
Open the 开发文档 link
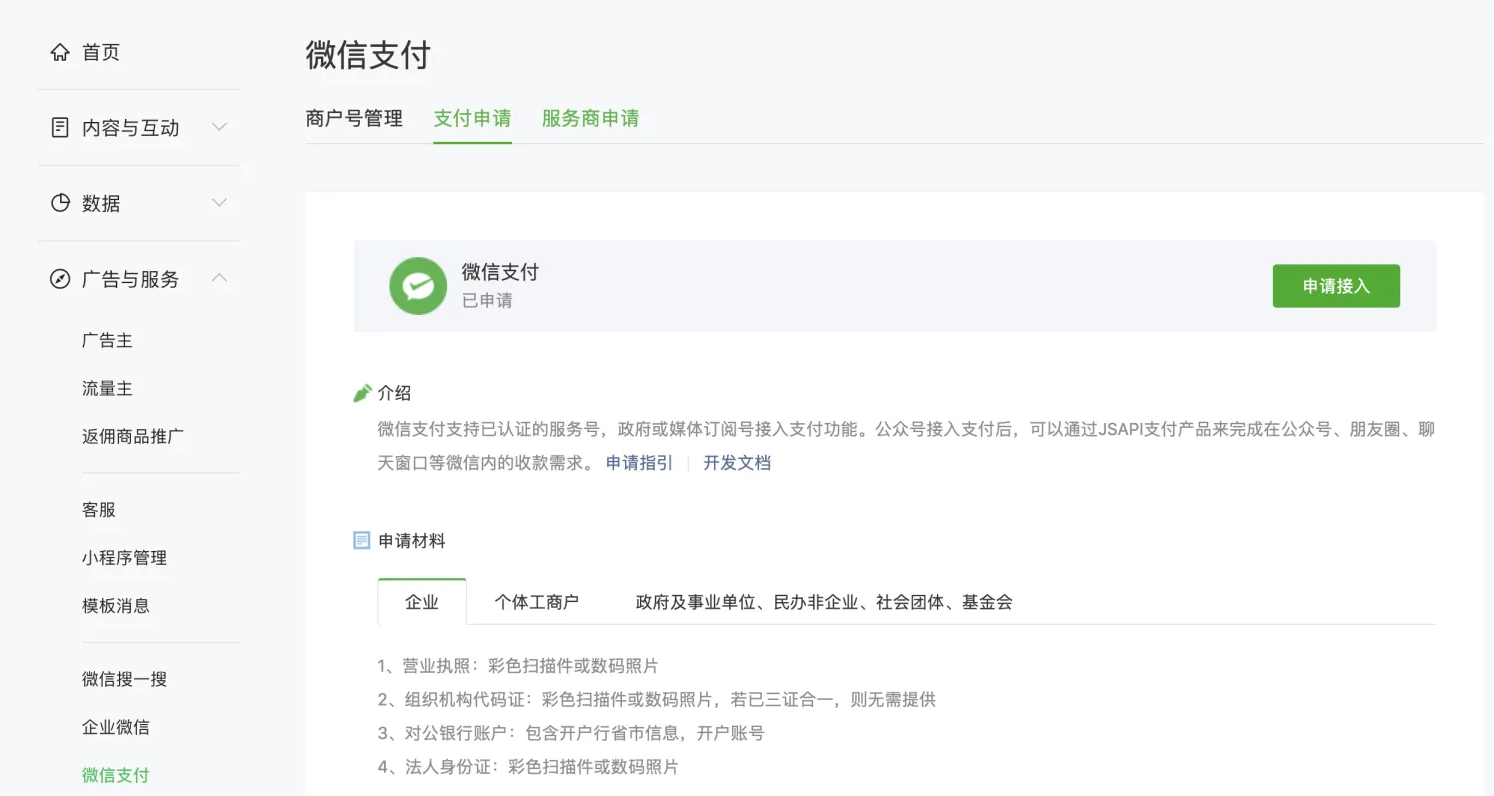737,463
